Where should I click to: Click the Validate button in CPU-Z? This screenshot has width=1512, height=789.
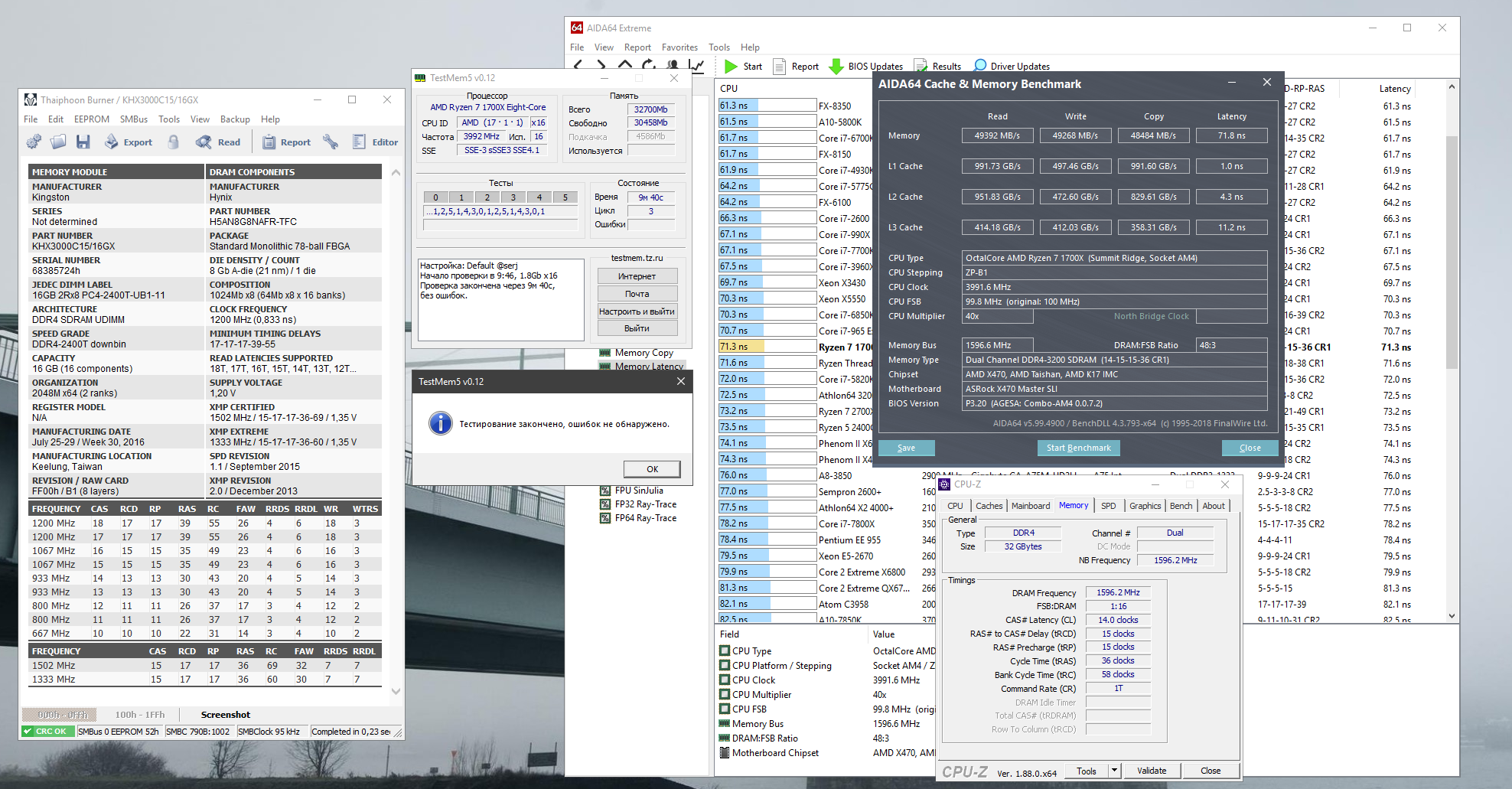point(1152,771)
